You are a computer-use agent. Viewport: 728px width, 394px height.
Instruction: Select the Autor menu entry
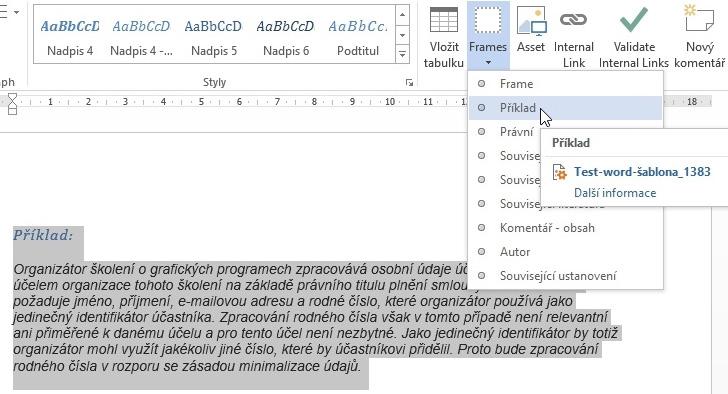[x=566, y=252]
